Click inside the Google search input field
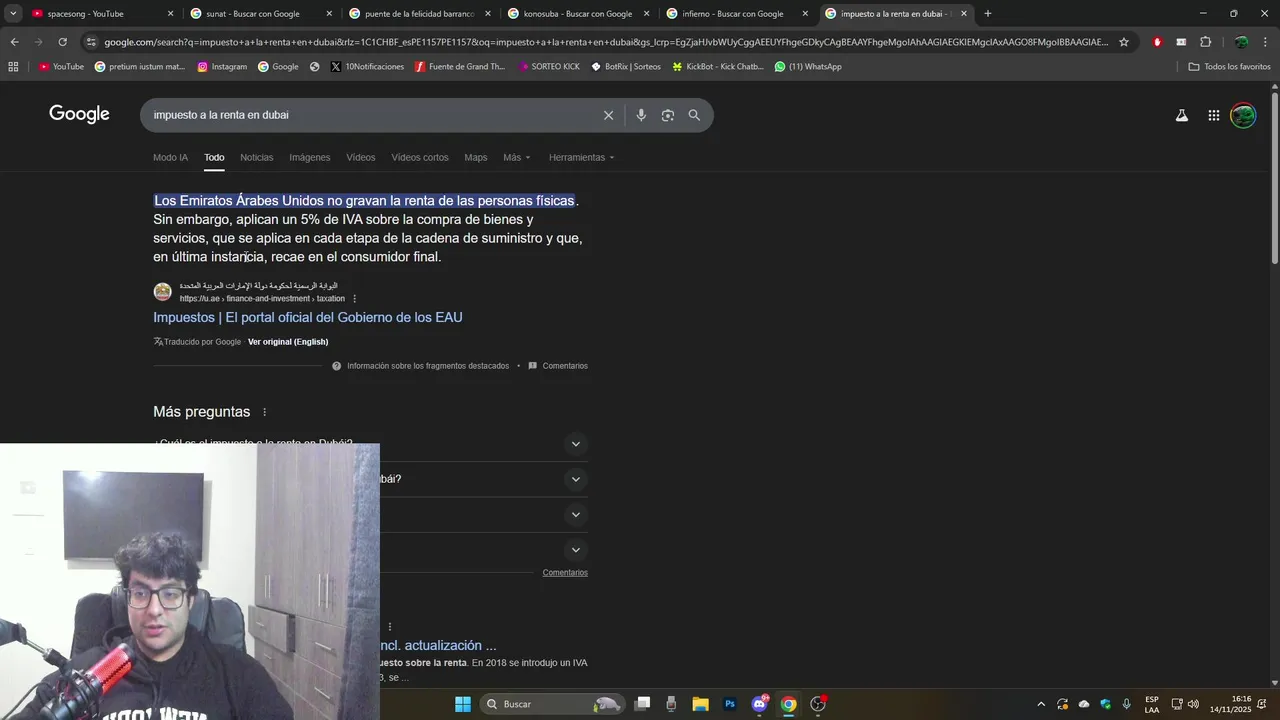The width and height of the screenshot is (1280, 720). [370, 115]
